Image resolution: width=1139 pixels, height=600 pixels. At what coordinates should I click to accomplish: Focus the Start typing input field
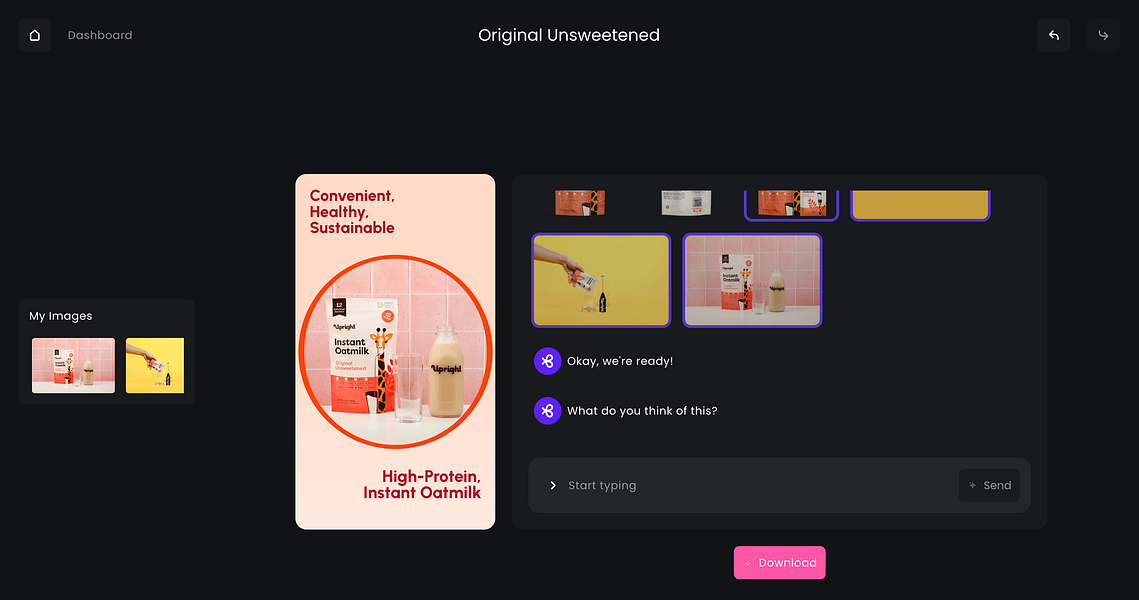[x=755, y=485]
